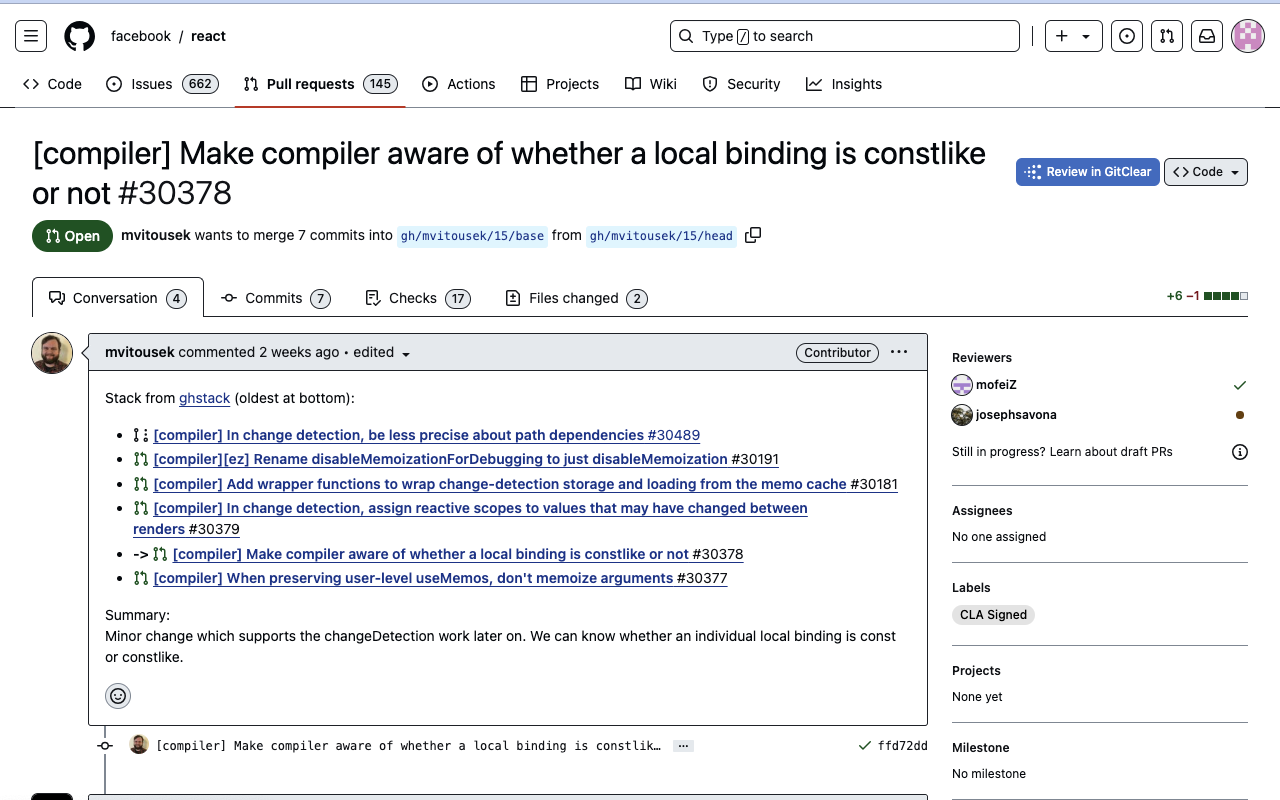Open commit message link in timeline
This screenshot has width=1280, height=800.
click(x=408, y=746)
